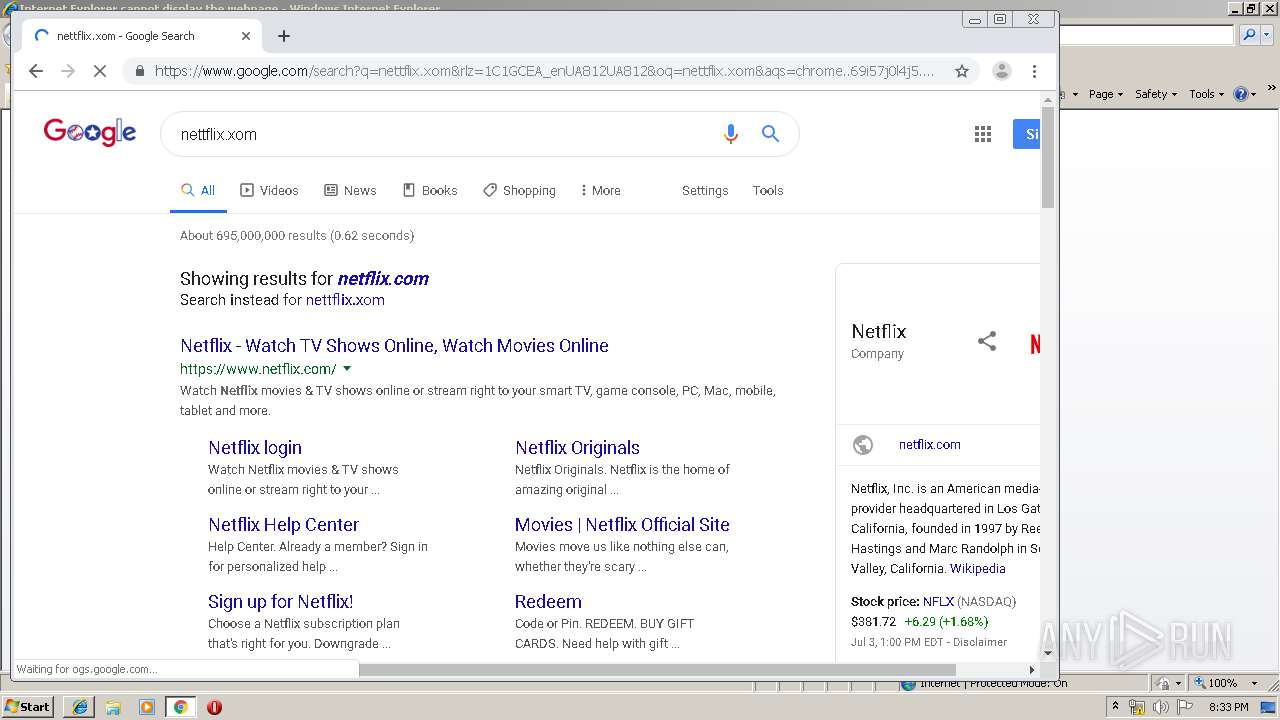Click the stock Disclaimer link

[x=980, y=642]
